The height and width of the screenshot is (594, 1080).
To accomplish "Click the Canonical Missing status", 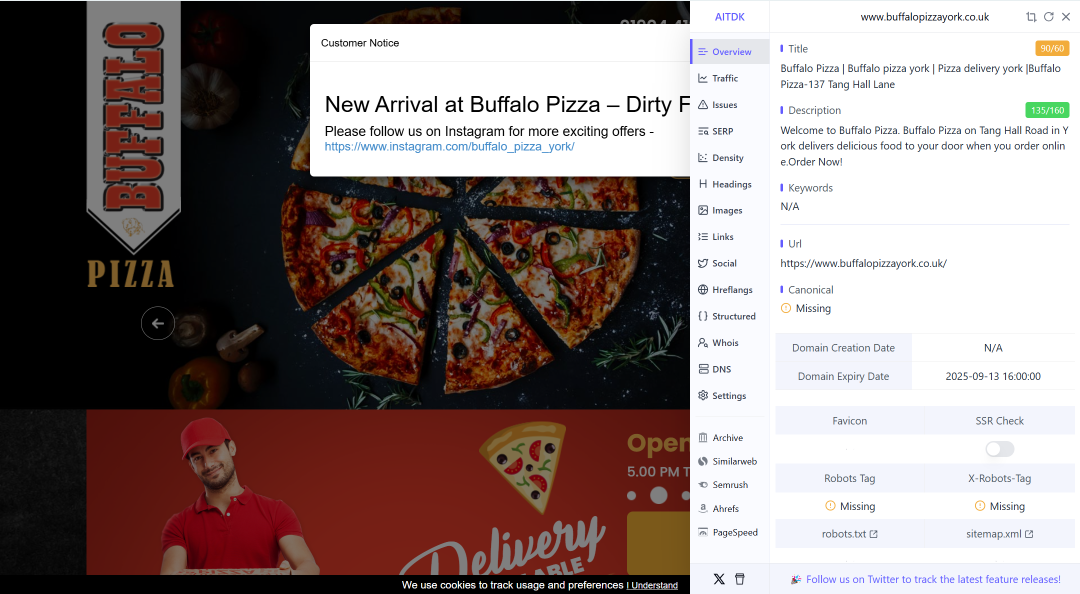I will (806, 309).
